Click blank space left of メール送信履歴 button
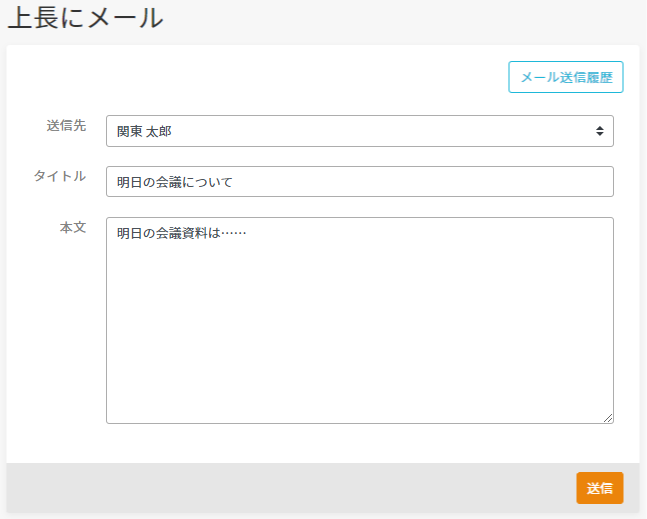Viewport: 647px width, 519px height. click(x=300, y=77)
